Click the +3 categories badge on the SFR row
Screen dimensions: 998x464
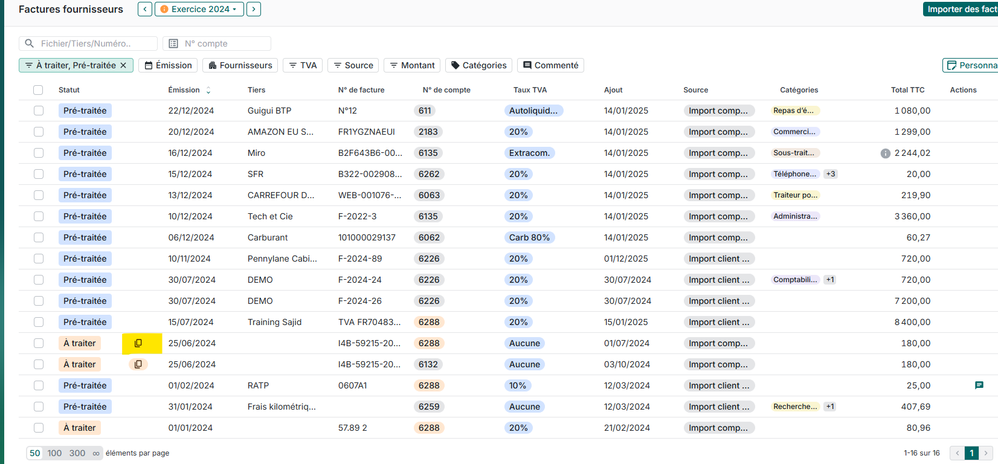830,174
